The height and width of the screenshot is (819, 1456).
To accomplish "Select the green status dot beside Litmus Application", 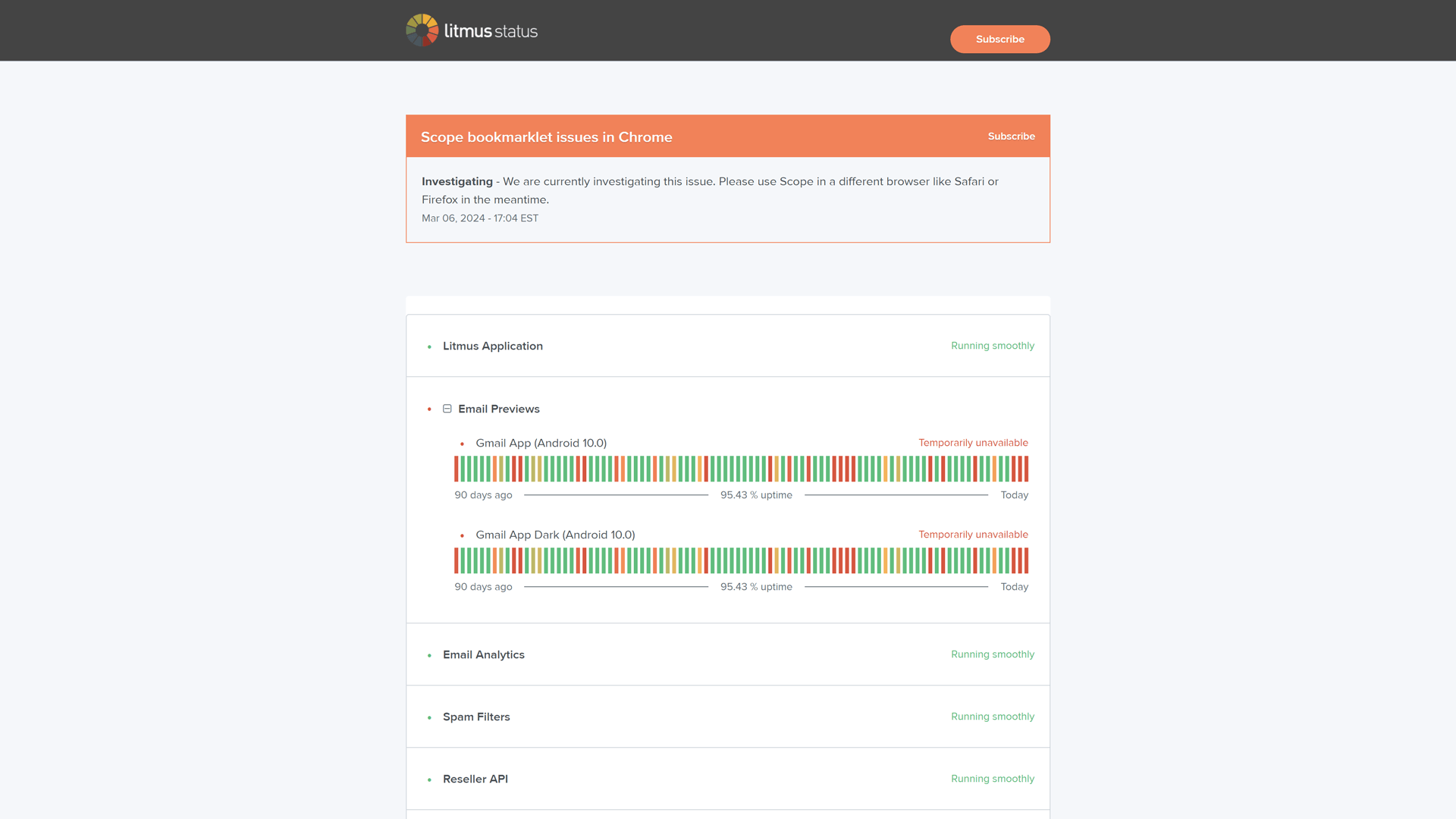I will [430, 346].
